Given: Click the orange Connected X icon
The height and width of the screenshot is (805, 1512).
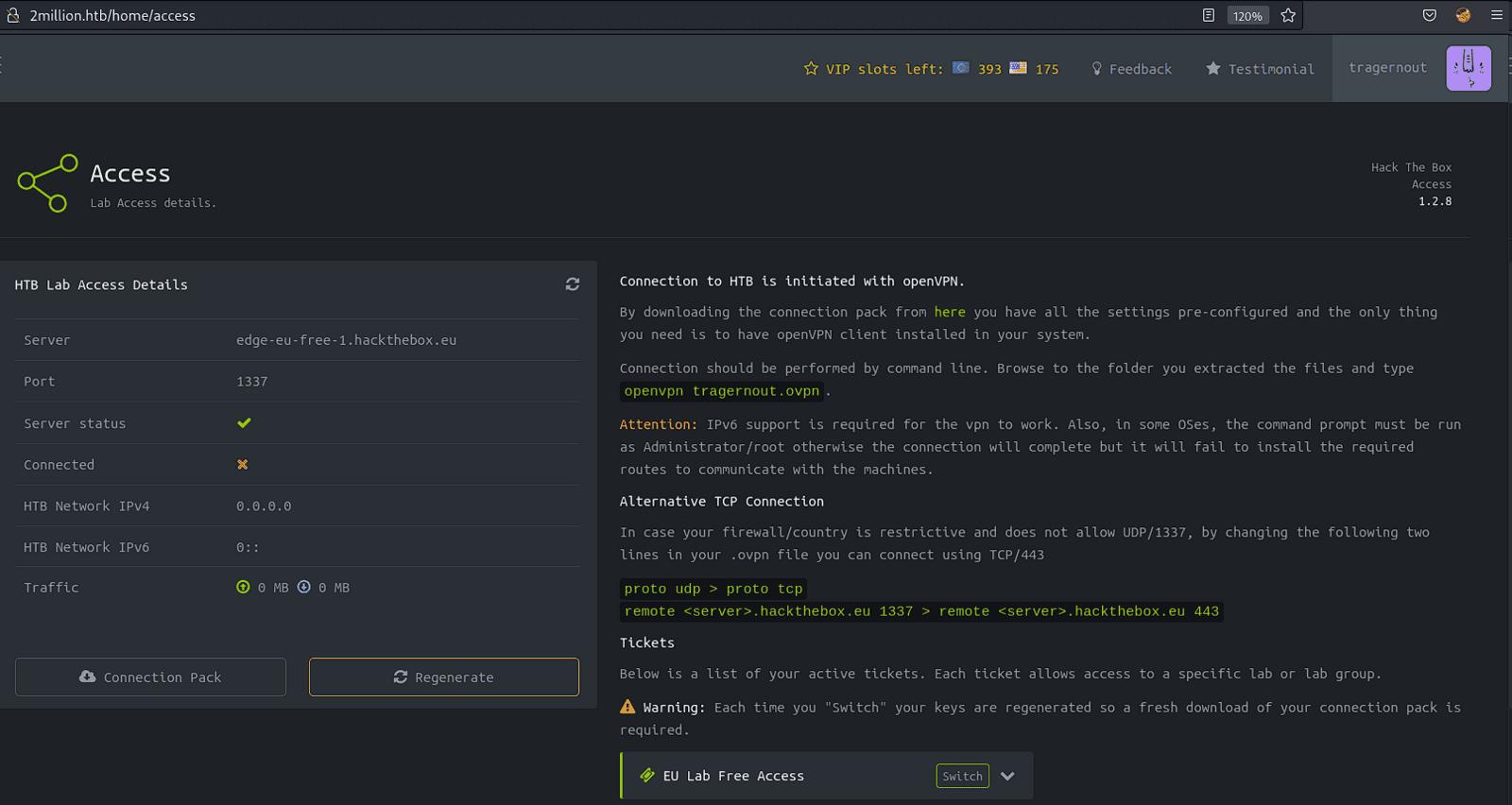Looking at the screenshot, I should pyautogui.click(x=243, y=464).
